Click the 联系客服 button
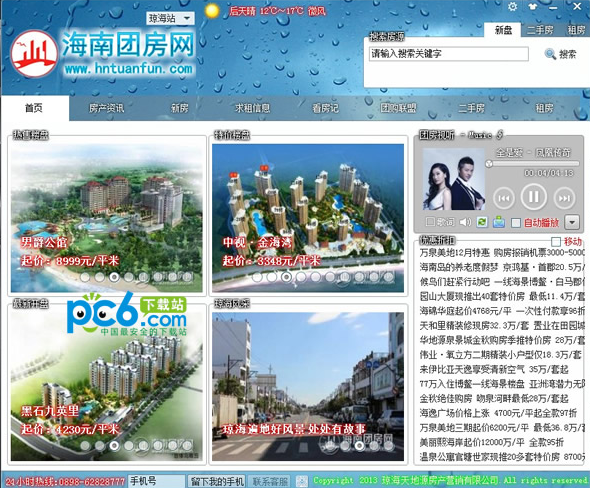Screen dimensions: 590x488 point(270,481)
